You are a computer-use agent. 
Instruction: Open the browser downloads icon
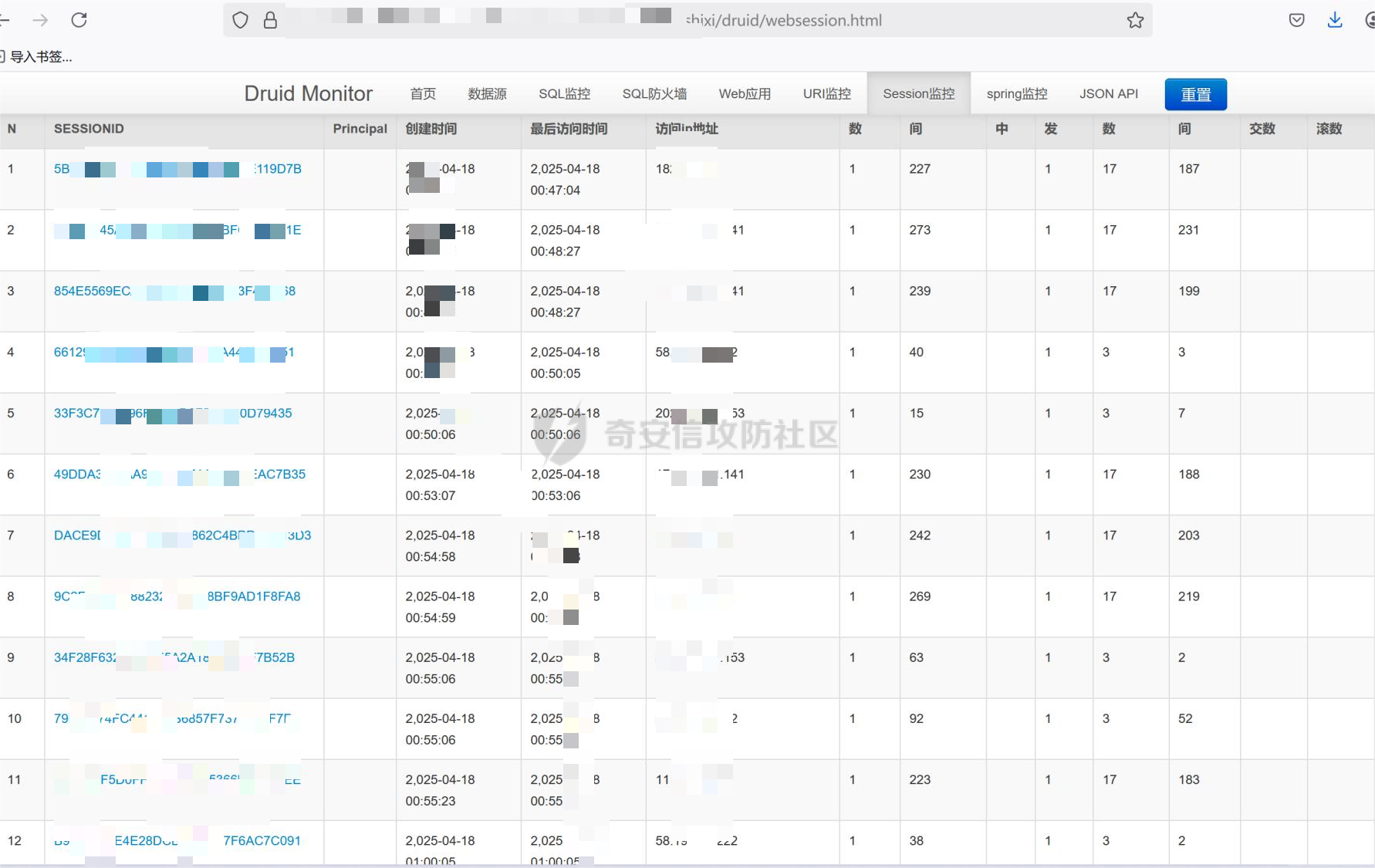(x=1334, y=20)
